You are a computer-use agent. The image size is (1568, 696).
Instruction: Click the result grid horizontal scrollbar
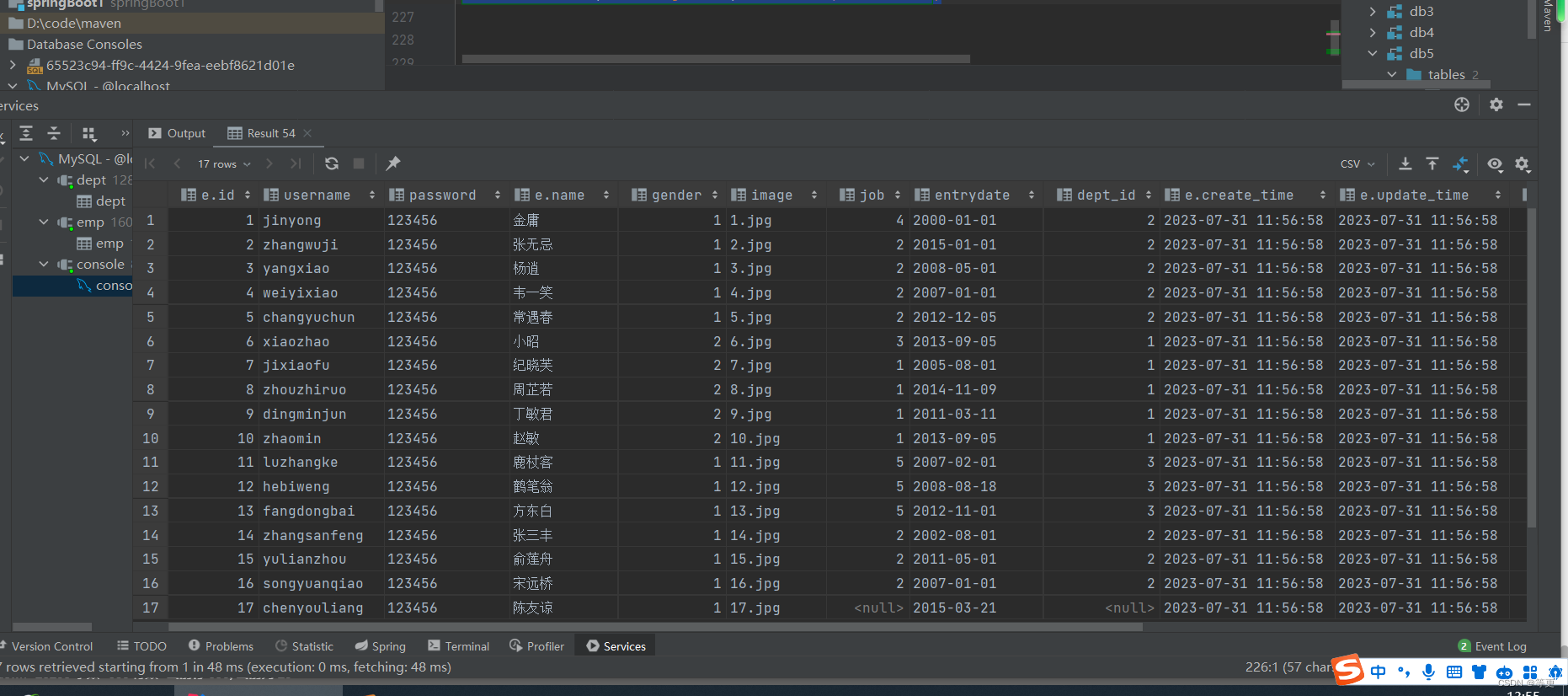pos(656,627)
